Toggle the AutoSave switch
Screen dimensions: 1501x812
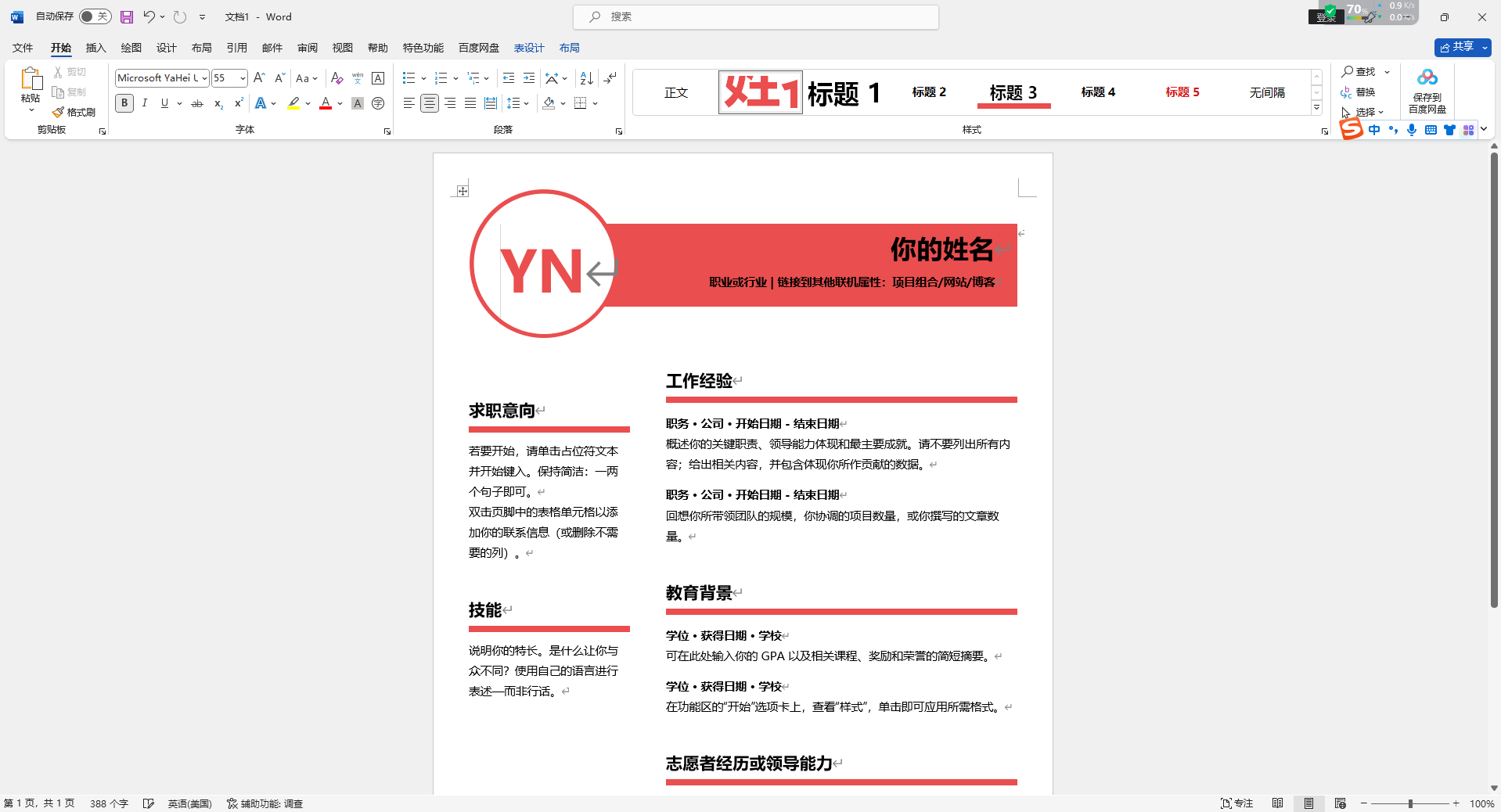95,16
